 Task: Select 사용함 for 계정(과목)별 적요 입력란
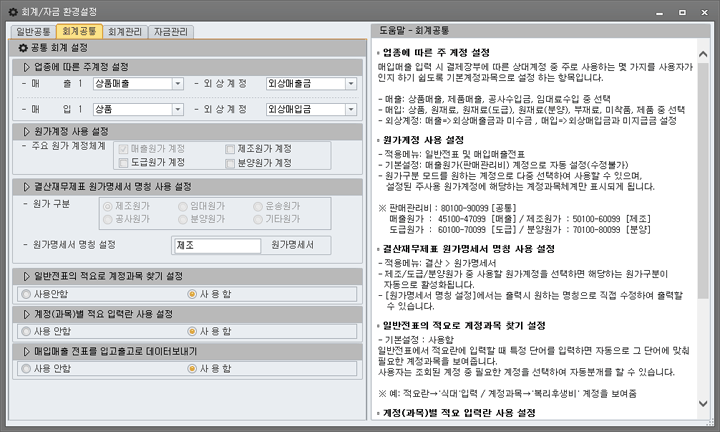pos(192,331)
